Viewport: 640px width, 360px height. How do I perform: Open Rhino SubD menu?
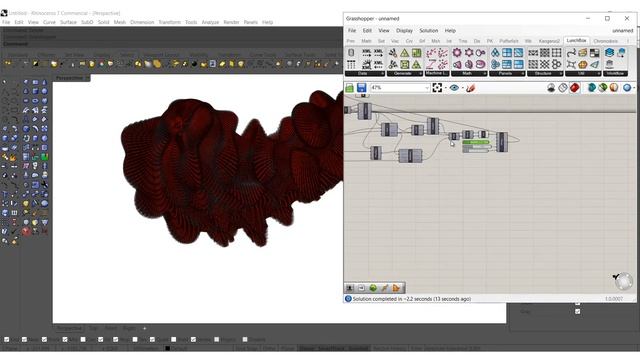[x=87, y=22]
